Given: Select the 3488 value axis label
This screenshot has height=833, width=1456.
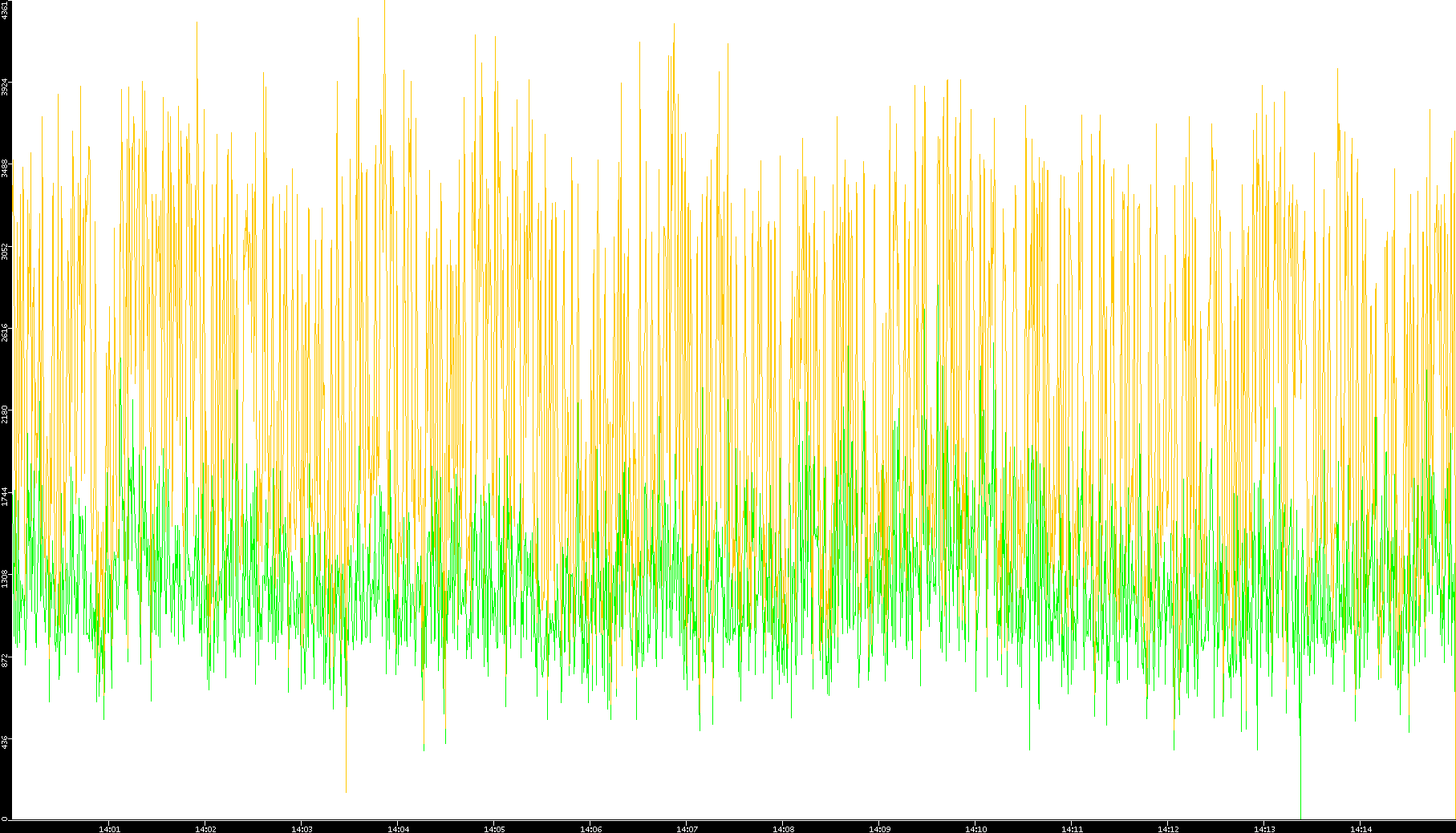Looking at the screenshot, I should [x=5, y=168].
